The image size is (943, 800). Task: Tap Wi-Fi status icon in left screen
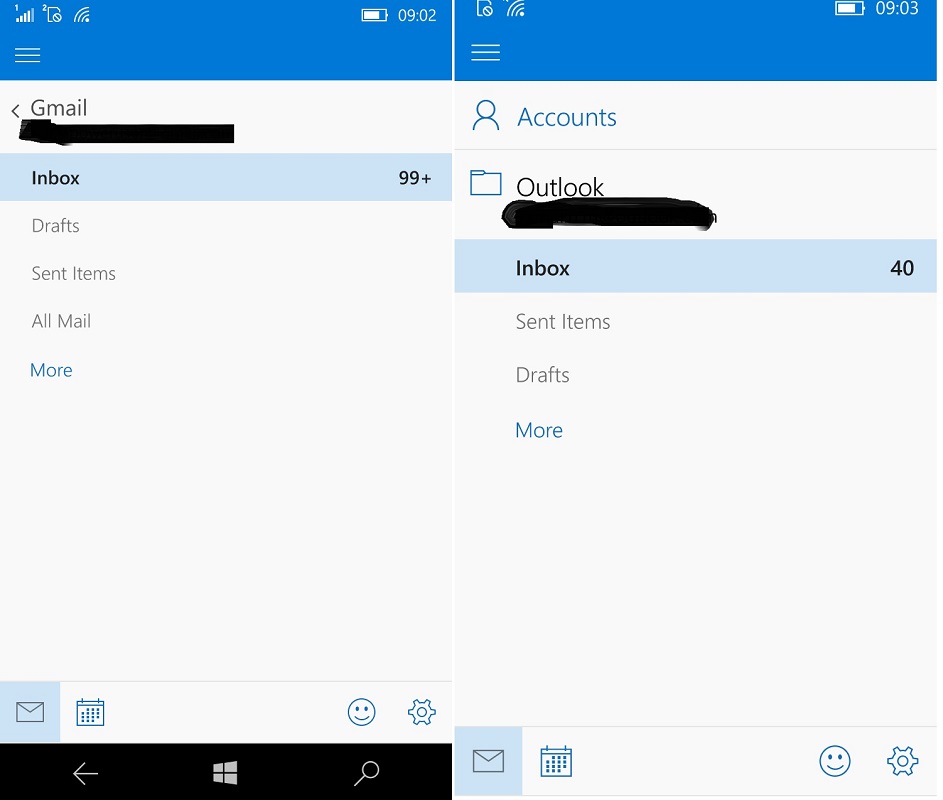click(82, 14)
